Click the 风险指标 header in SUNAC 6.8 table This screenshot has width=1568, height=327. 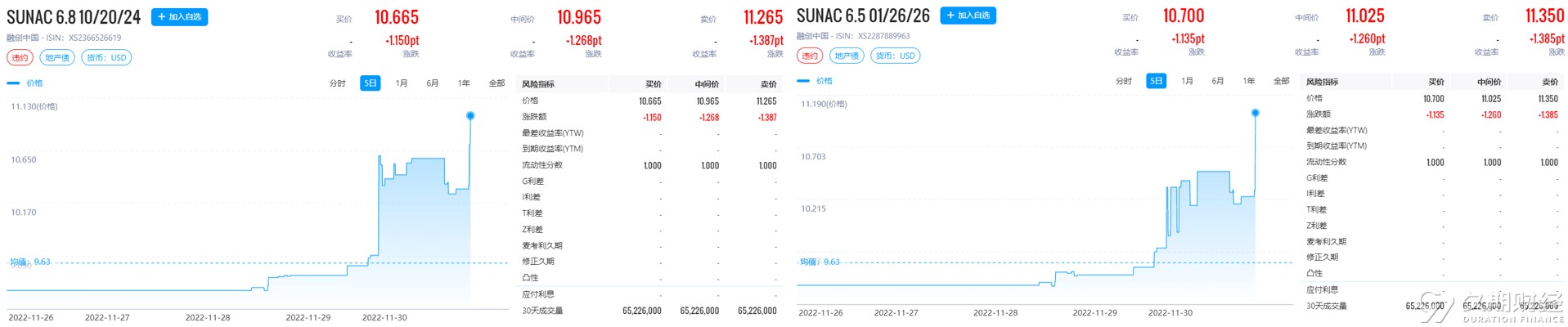tap(538, 84)
